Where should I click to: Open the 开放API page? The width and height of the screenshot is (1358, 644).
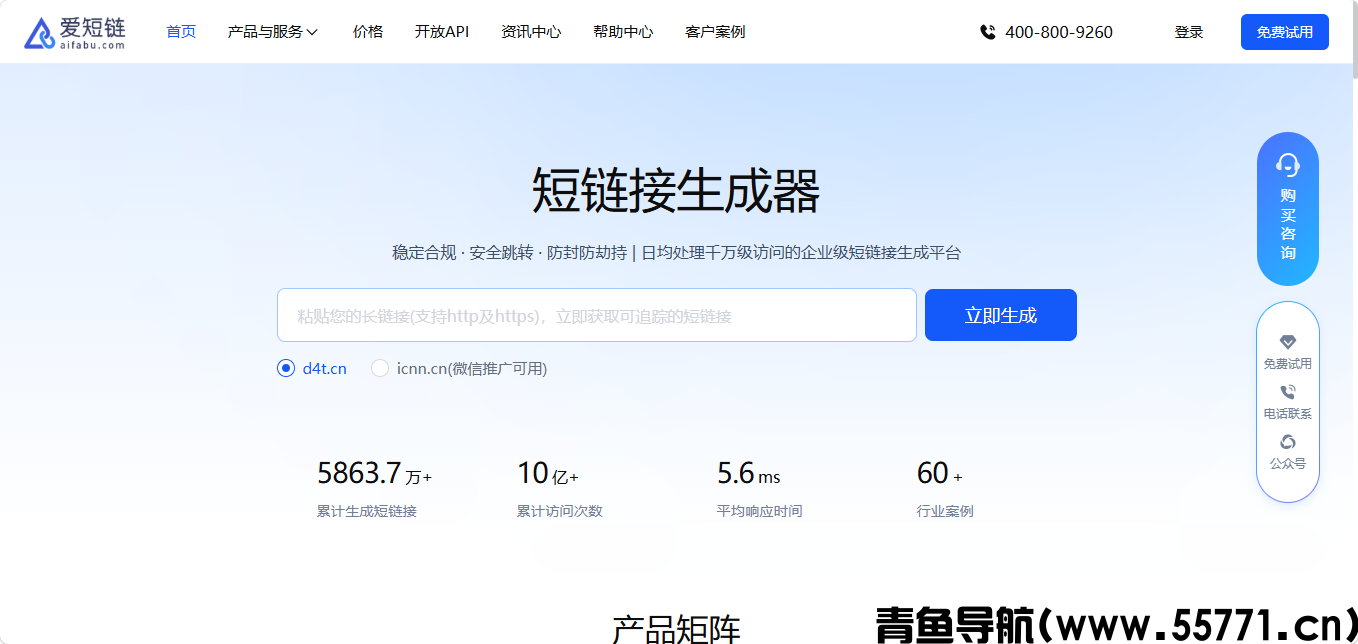pyautogui.click(x=442, y=32)
